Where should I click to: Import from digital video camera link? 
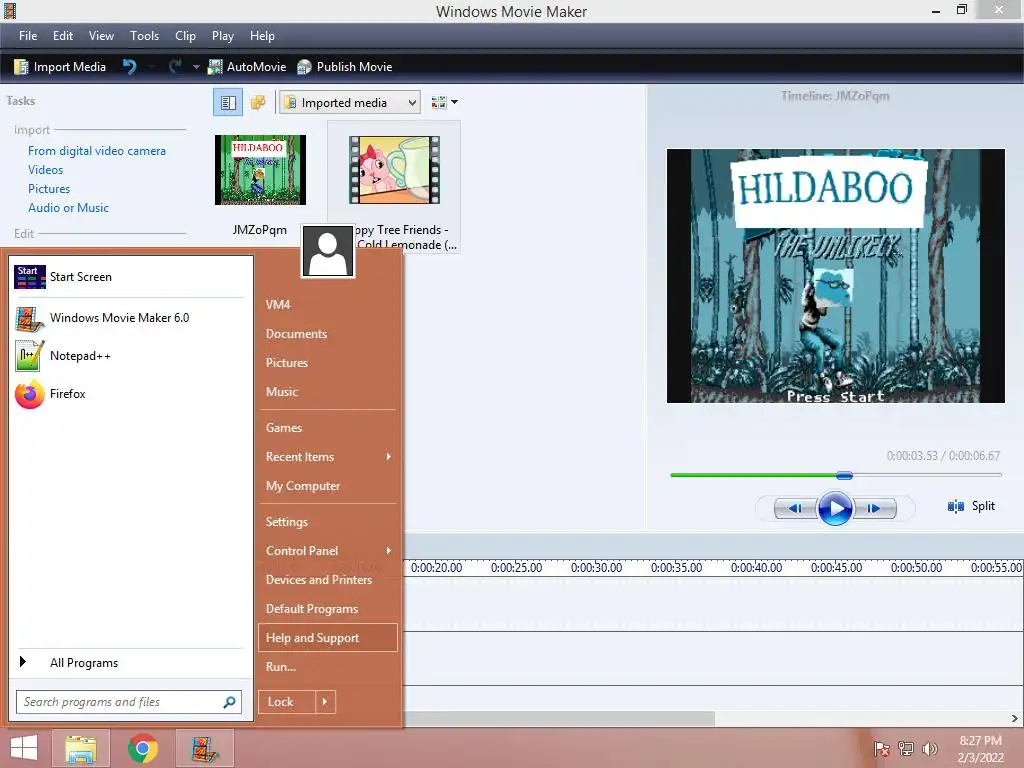[x=97, y=151]
